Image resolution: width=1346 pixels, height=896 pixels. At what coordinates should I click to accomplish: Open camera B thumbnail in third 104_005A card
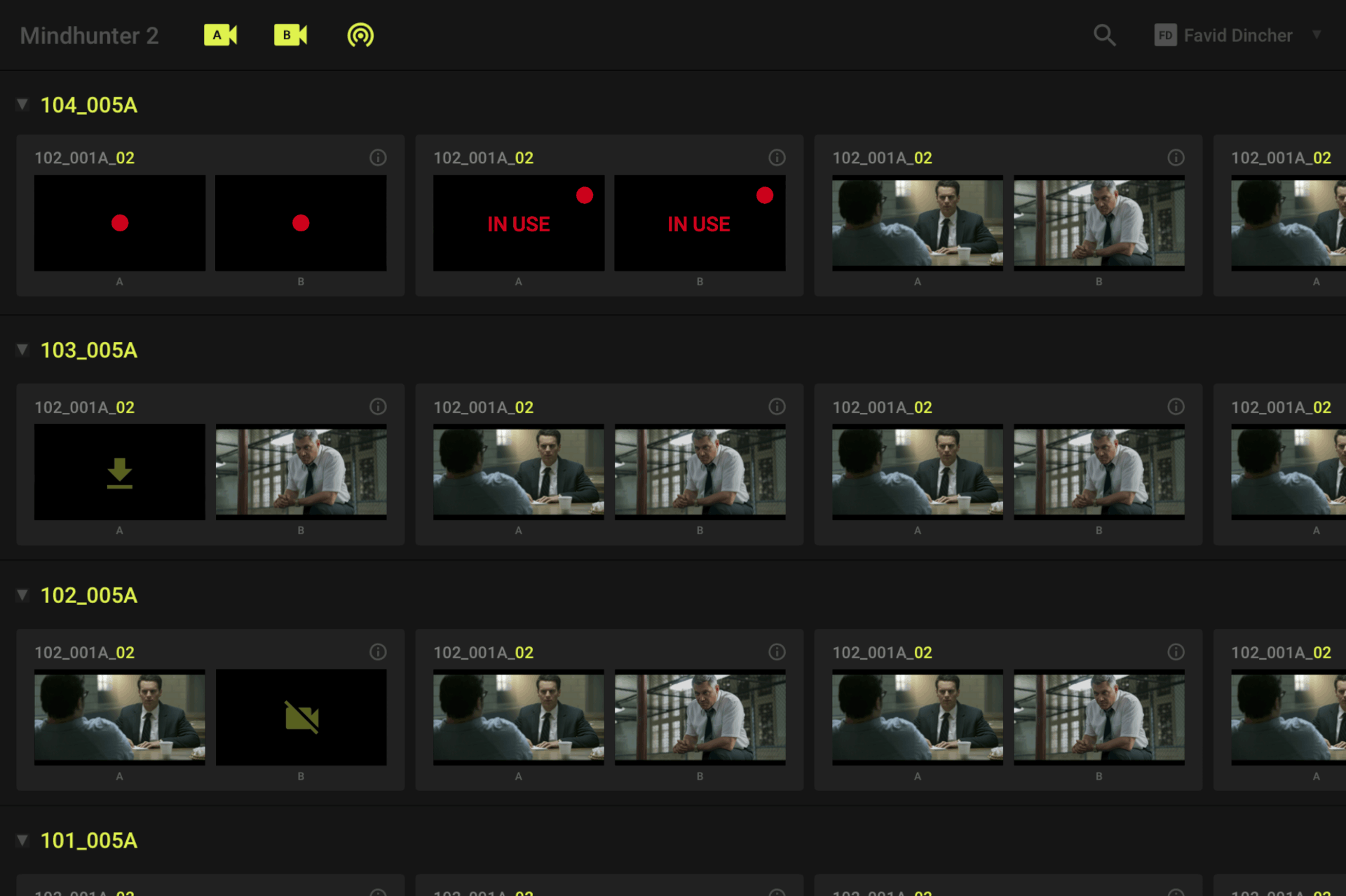(x=1099, y=223)
